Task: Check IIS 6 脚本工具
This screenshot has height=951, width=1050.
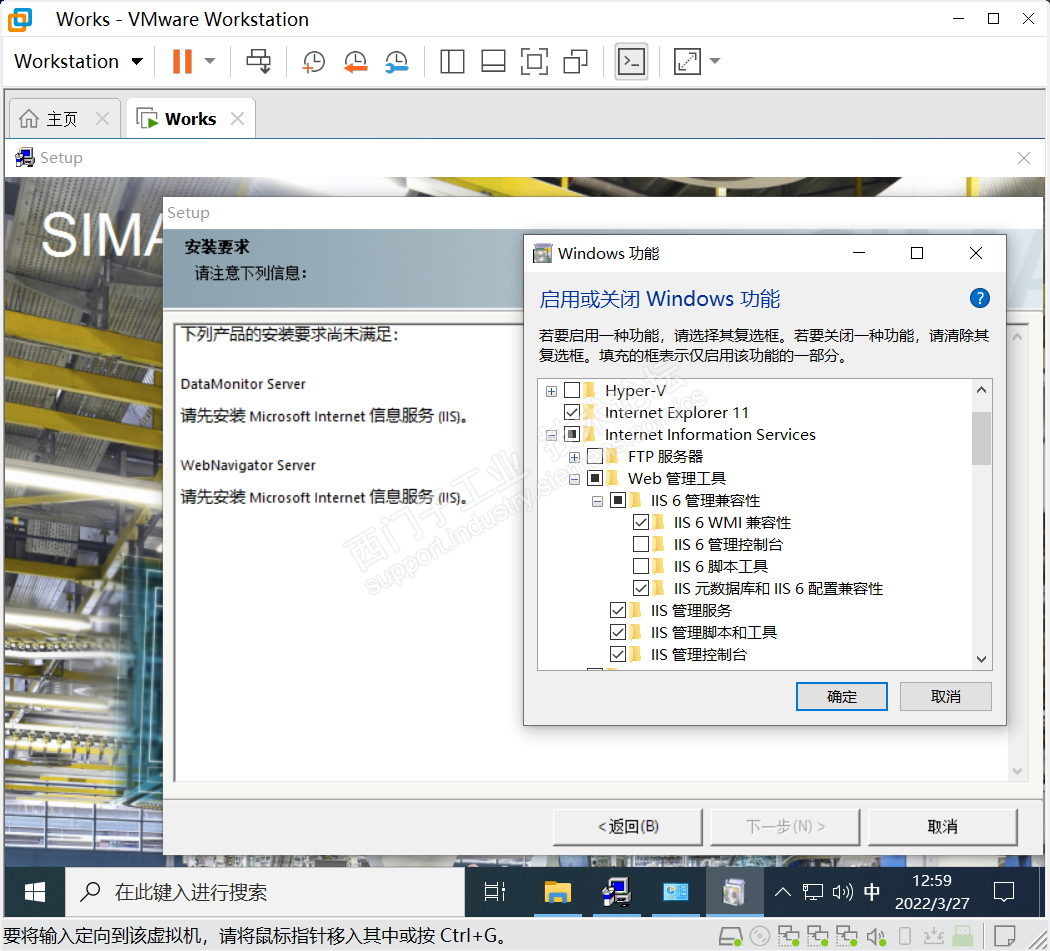Action: pyautogui.click(x=641, y=566)
